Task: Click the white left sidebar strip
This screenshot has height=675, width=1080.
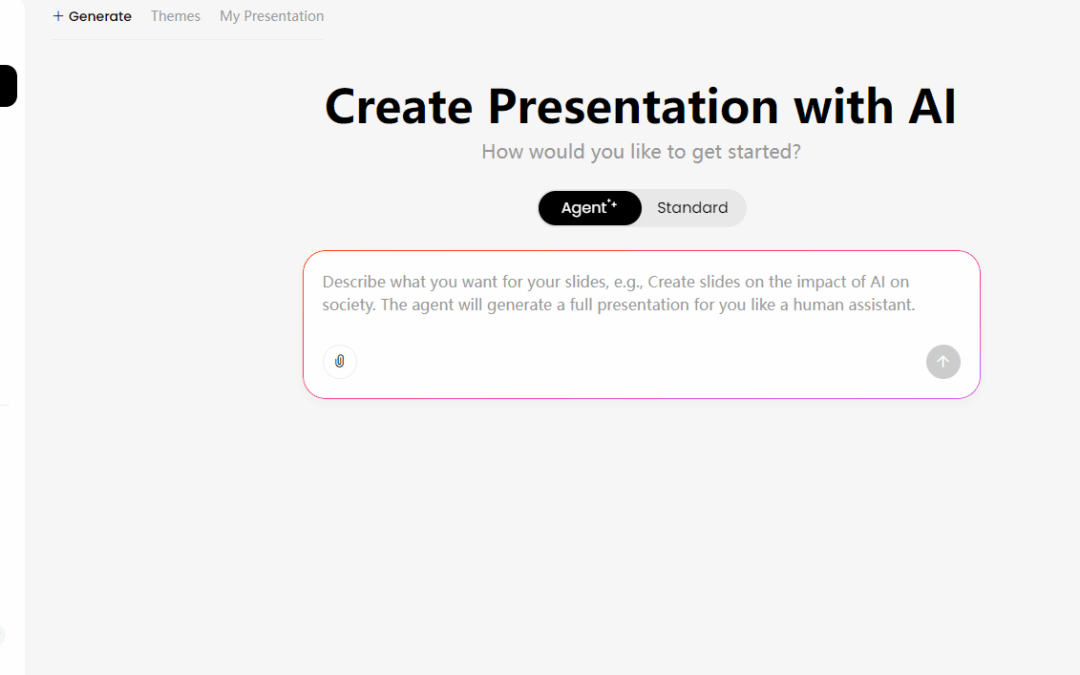Action: pos(12,300)
